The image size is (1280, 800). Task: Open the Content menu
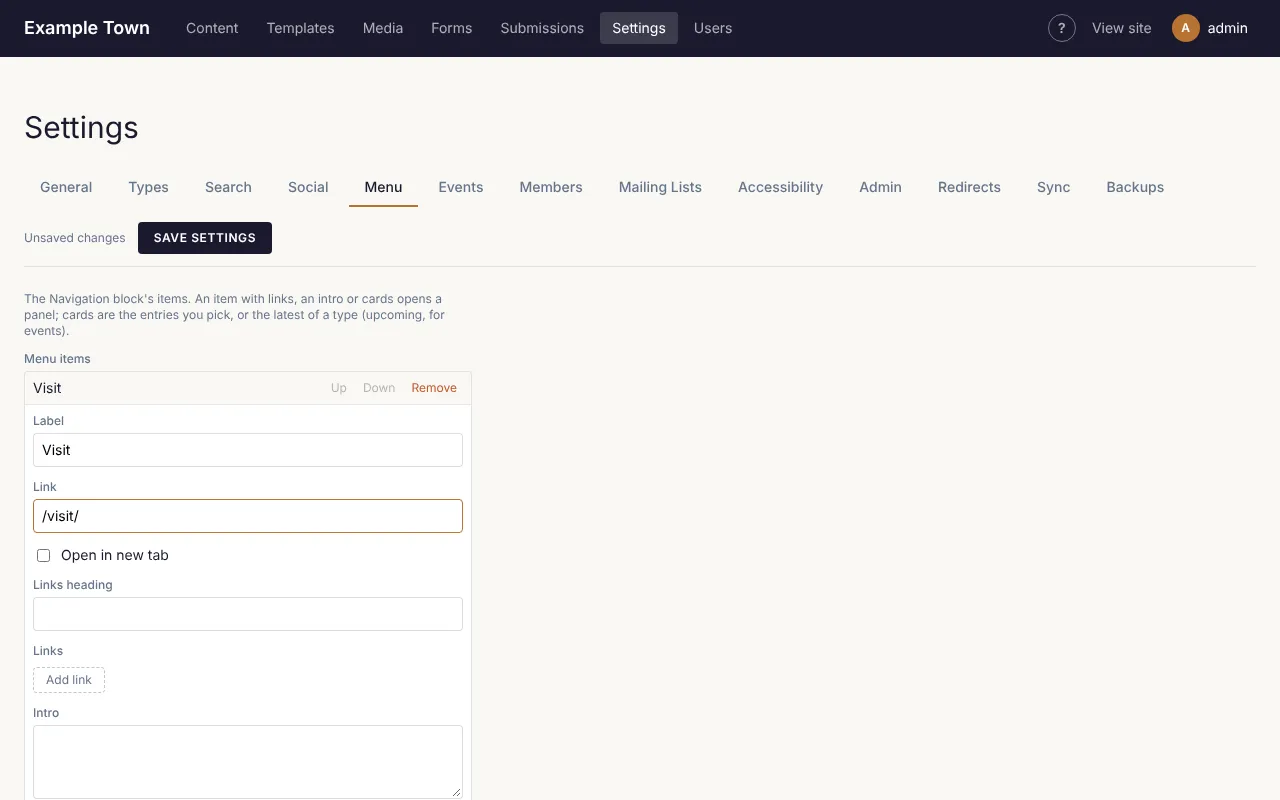point(212,28)
